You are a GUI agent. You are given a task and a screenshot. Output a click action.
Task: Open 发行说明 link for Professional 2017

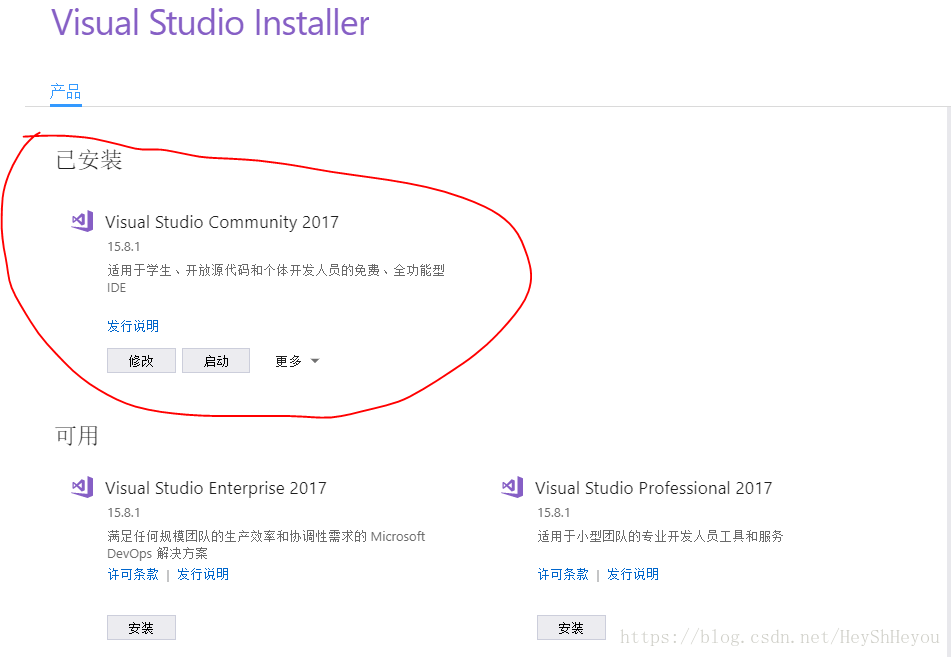(633, 574)
